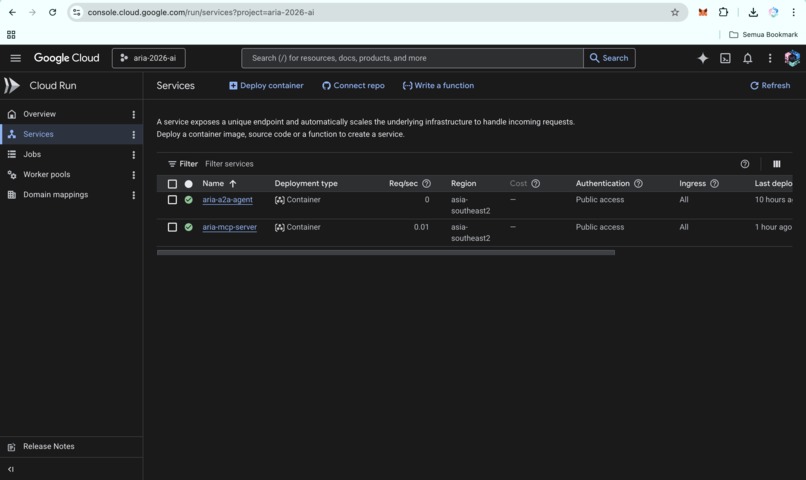Go to Overview in the sidebar

tap(40, 114)
